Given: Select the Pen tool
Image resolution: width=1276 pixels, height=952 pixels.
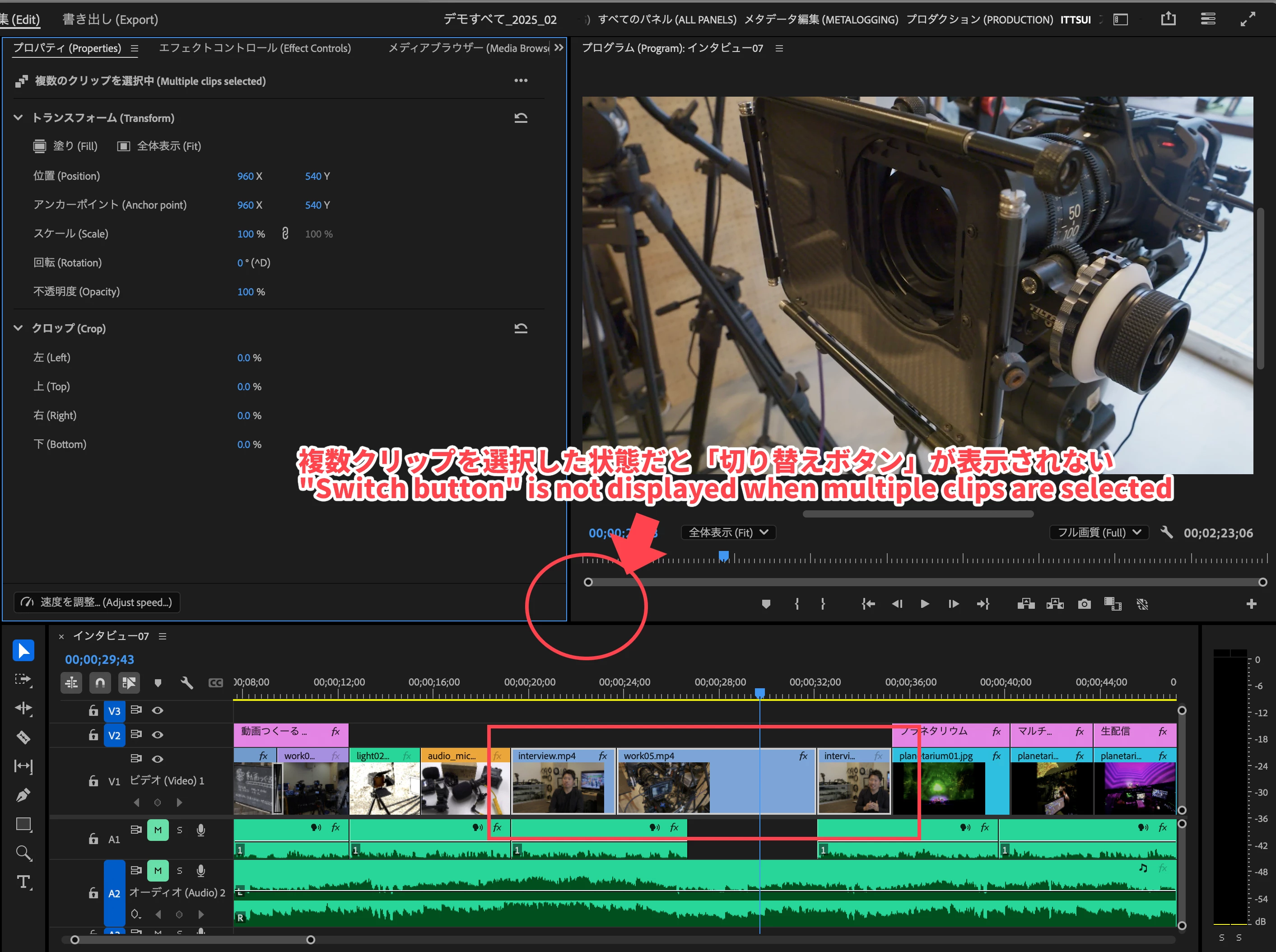Looking at the screenshot, I should coord(23,795).
